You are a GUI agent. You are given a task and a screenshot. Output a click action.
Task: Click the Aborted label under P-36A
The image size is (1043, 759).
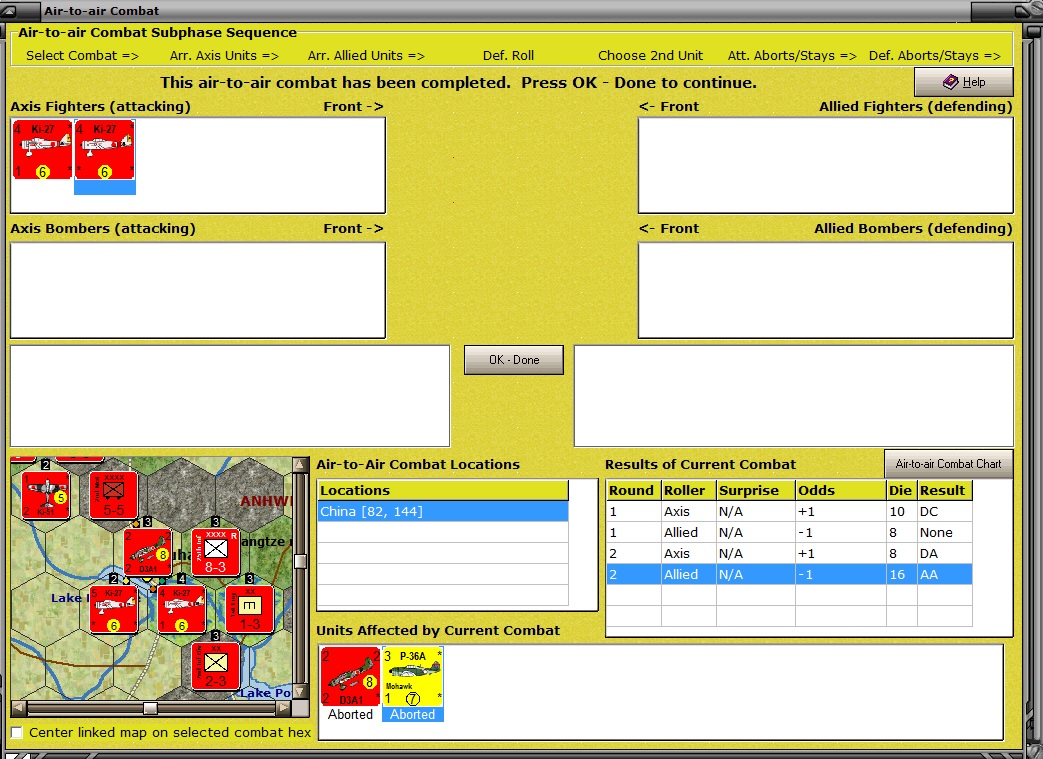click(x=412, y=714)
